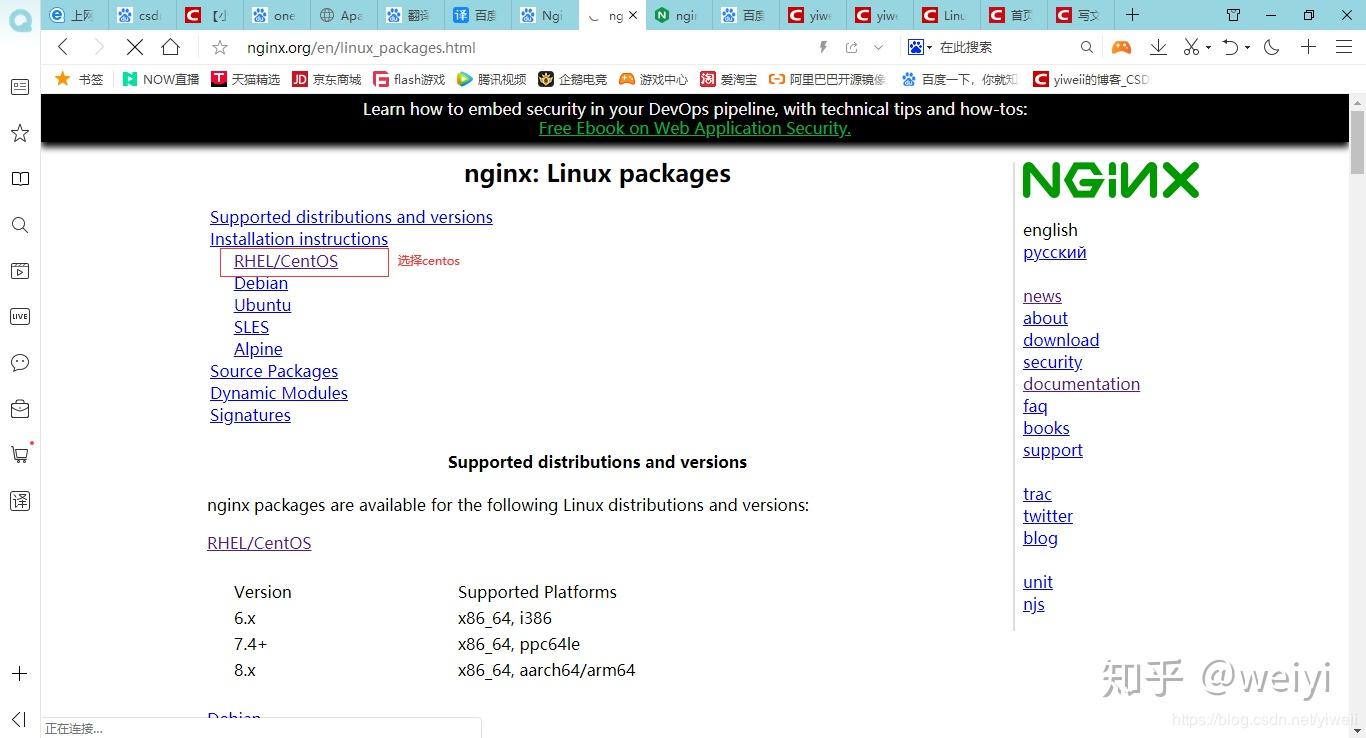The image size is (1366, 738).
Task: Bookmark this page with the star icon in address bar
Action: tap(220, 47)
